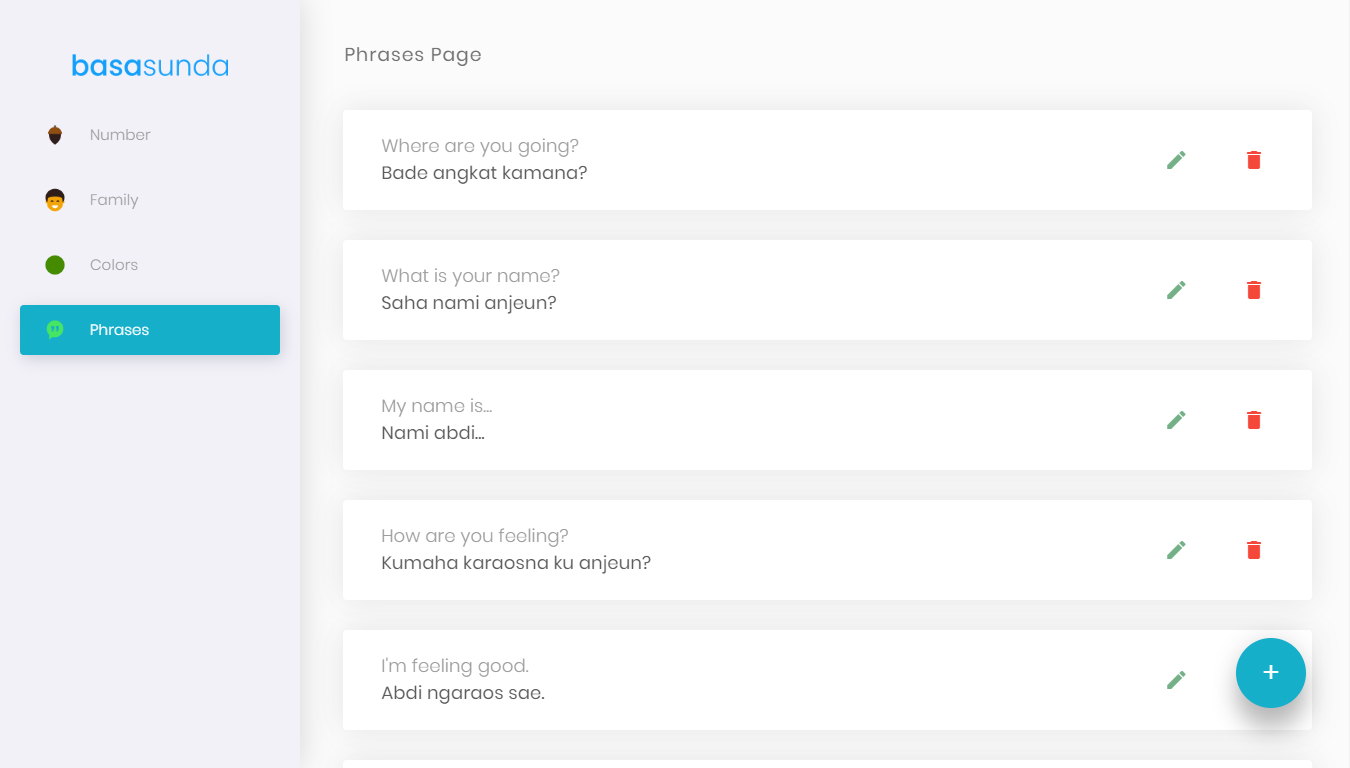Viewport: 1350px width, 768px height.
Task: Edit the "I'm feeling good." phrase
Action: (x=1176, y=680)
